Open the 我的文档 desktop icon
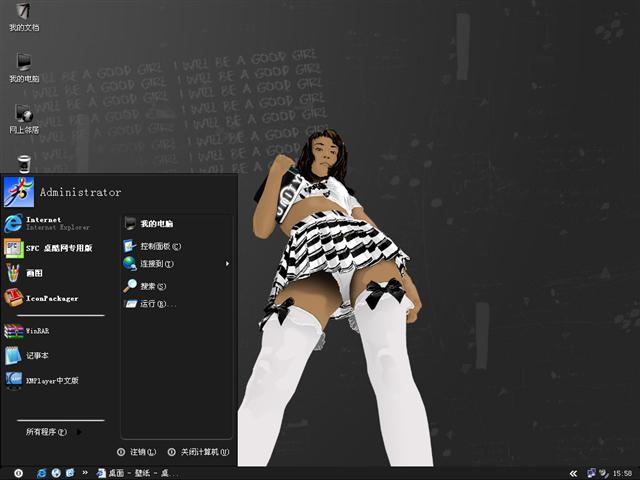Screen dimensions: 640x480 (24, 17)
